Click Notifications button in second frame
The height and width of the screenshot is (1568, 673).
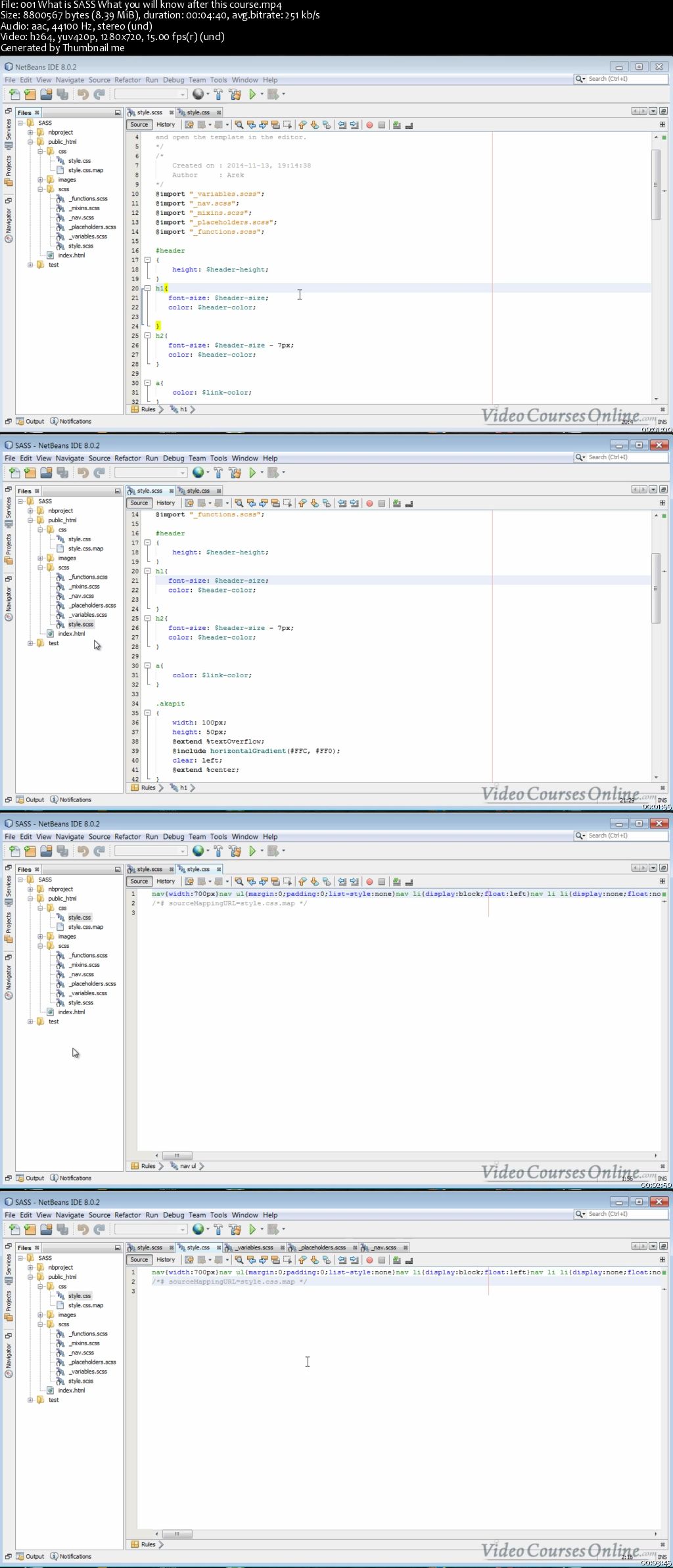[x=71, y=800]
